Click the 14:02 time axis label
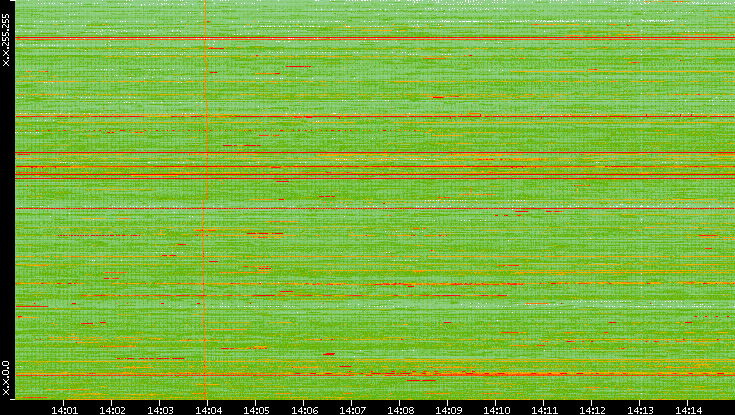 tap(112, 410)
